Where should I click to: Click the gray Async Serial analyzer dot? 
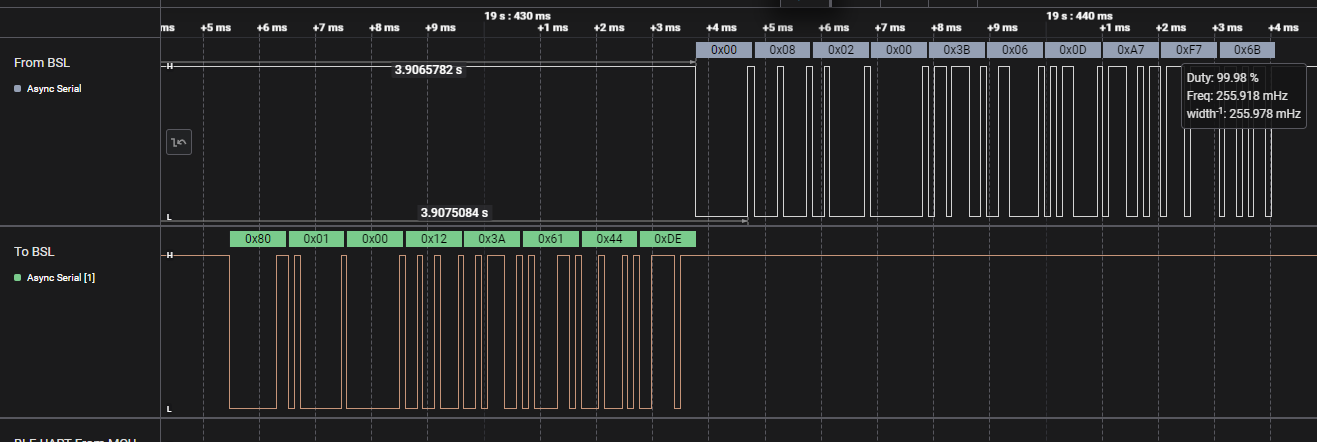click(x=18, y=89)
